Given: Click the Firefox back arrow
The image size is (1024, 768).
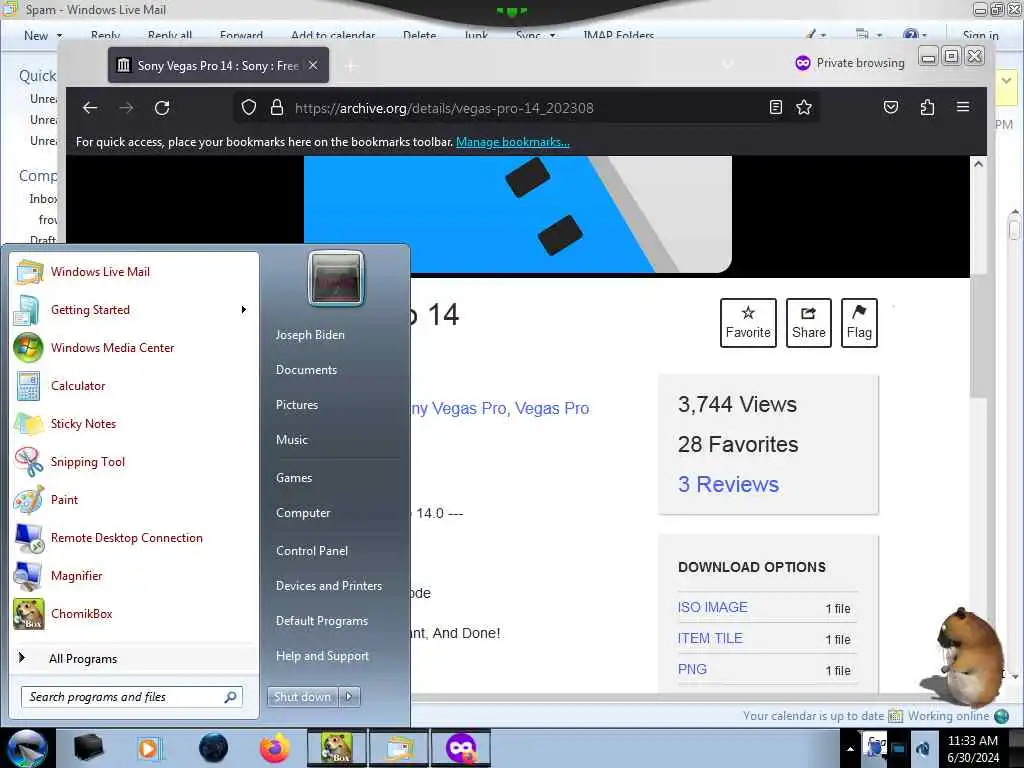Looking at the screenshot, I should coord(90,108).
